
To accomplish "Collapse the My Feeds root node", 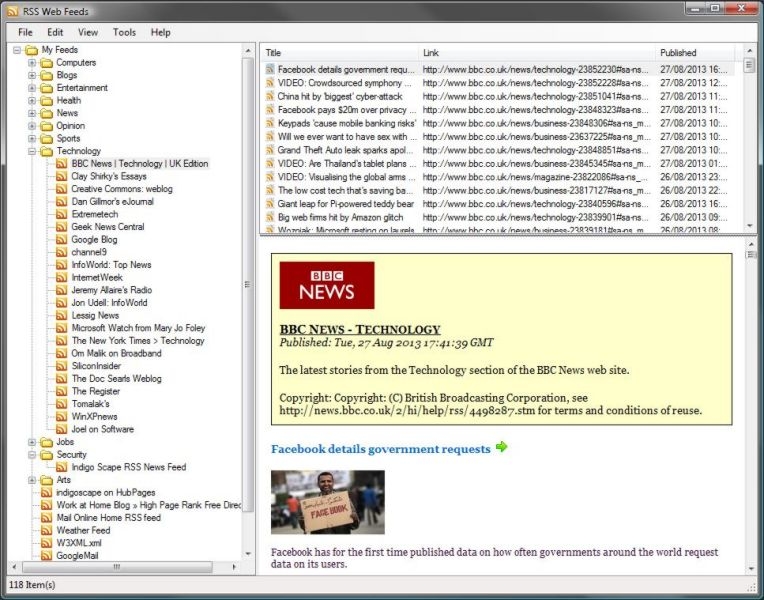I will 17,50.
